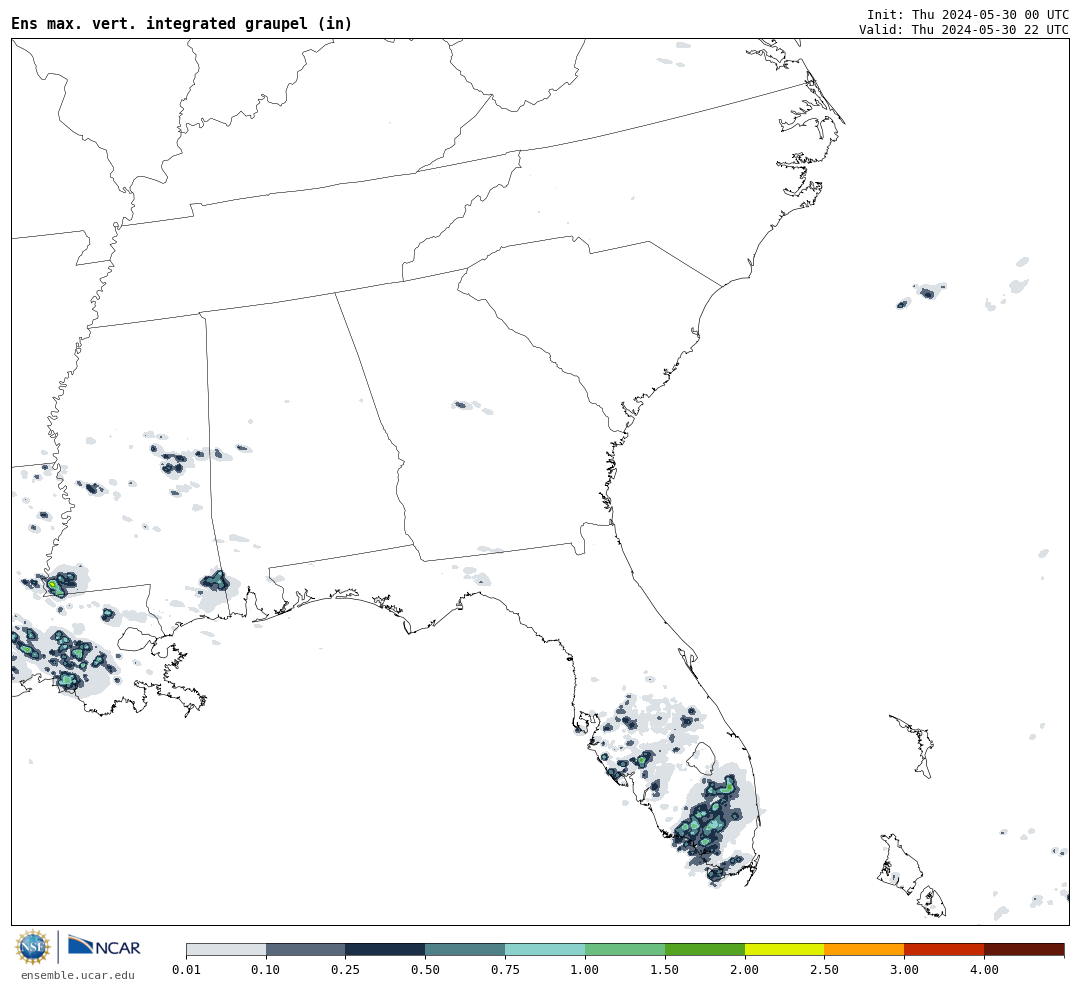Select the dark maroon above-4.00 color swatch

(x=1024, y=949)
